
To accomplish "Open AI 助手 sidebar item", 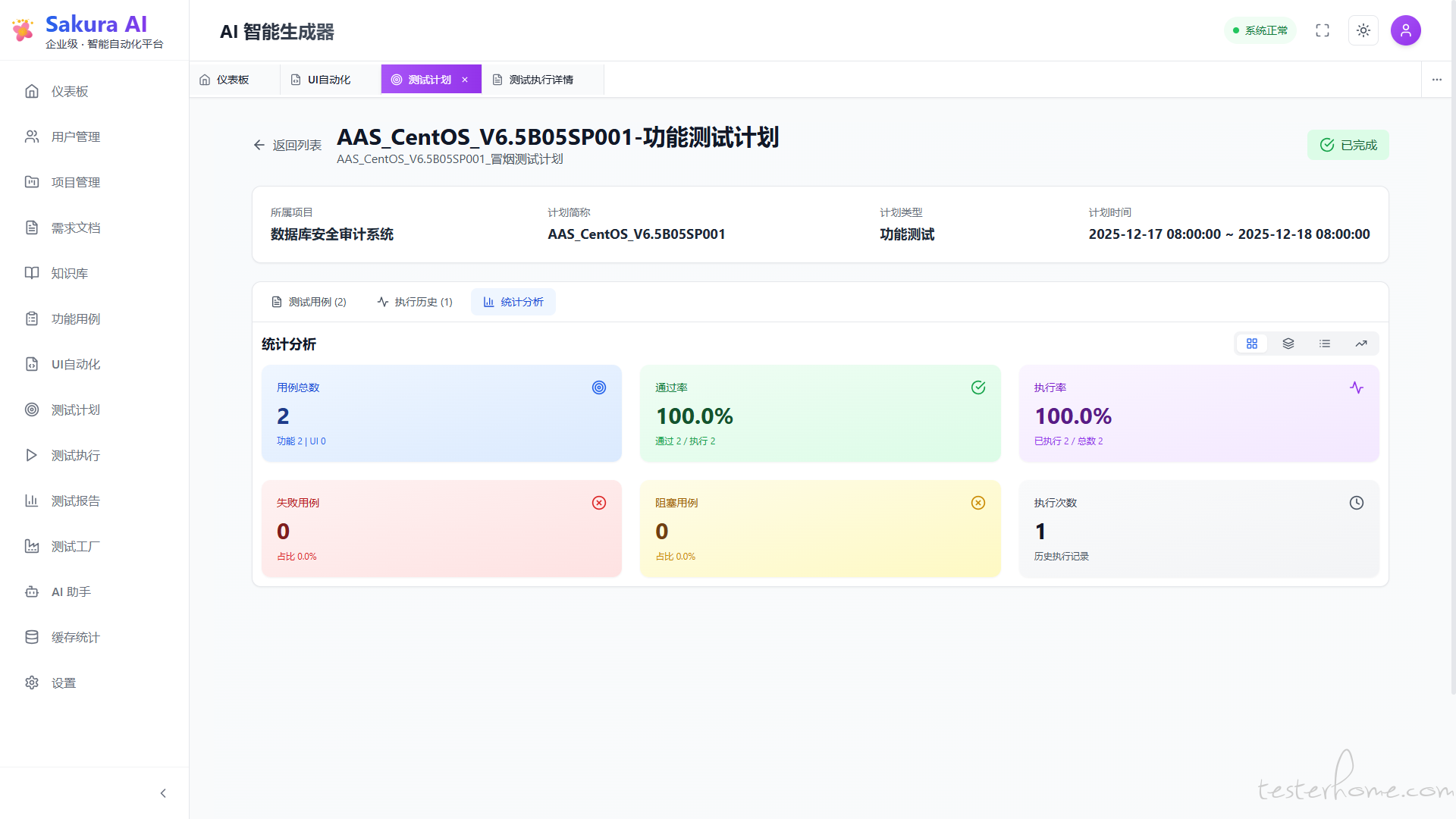I will click(71, 591).
